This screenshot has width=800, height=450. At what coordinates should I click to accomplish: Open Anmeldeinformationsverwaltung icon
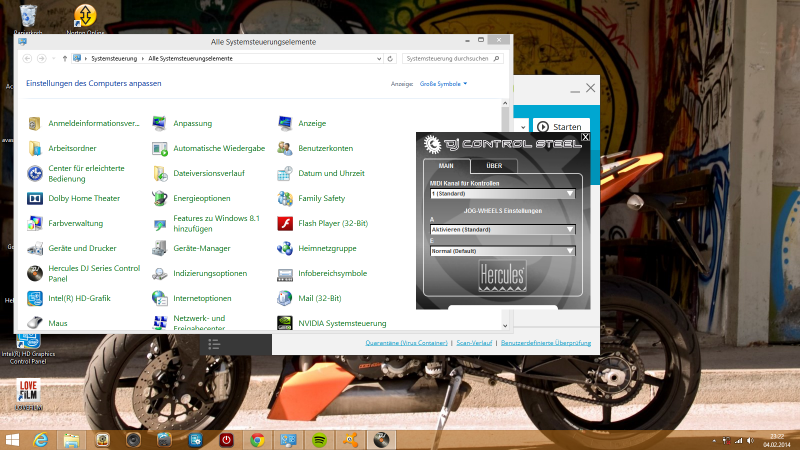pyautogui.click(x=35, y=123)
